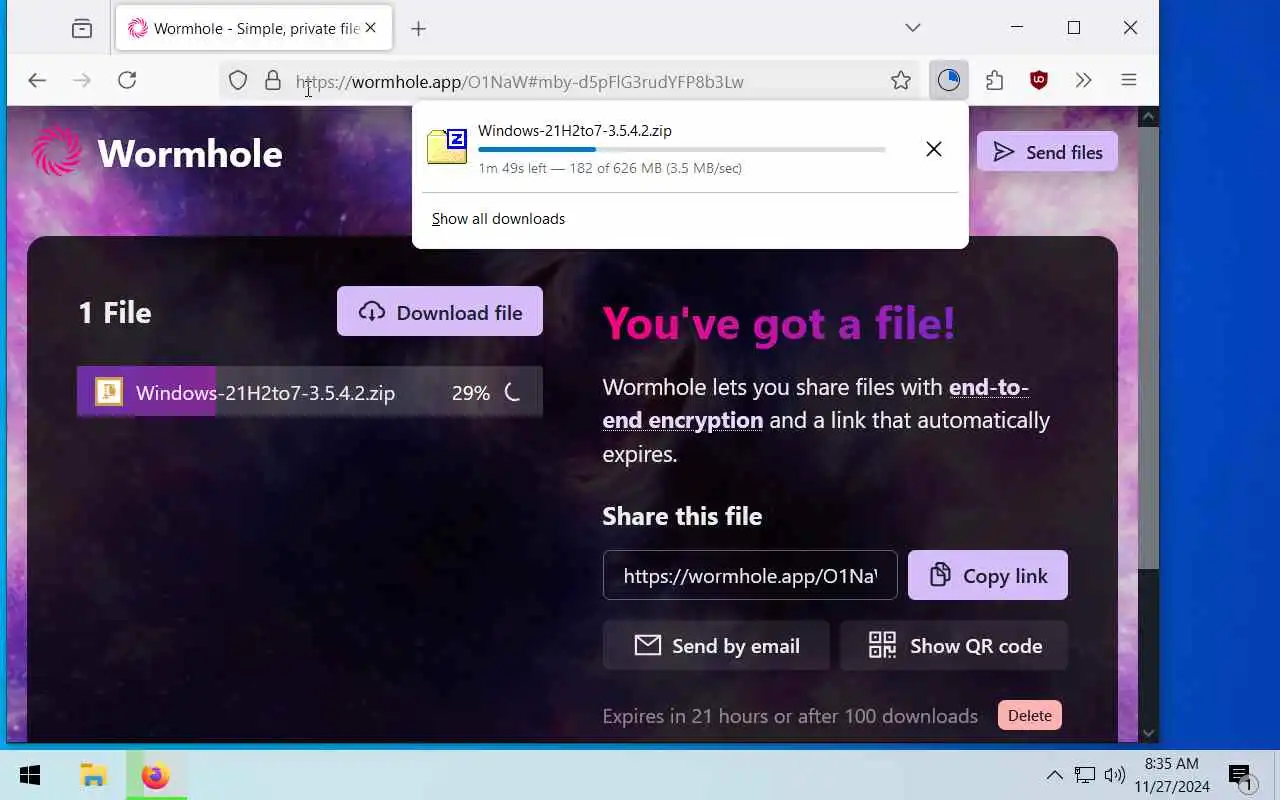Go back to previous page
The height and width of the screenshot is (800, 1280).
(37, 80)
